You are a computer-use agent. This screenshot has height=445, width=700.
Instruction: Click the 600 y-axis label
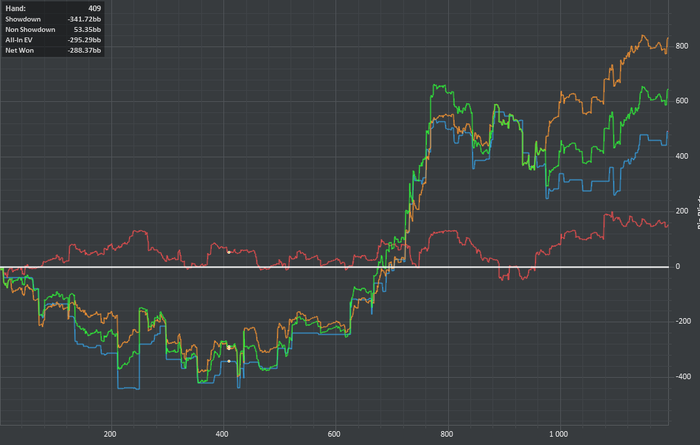point(682,101)
